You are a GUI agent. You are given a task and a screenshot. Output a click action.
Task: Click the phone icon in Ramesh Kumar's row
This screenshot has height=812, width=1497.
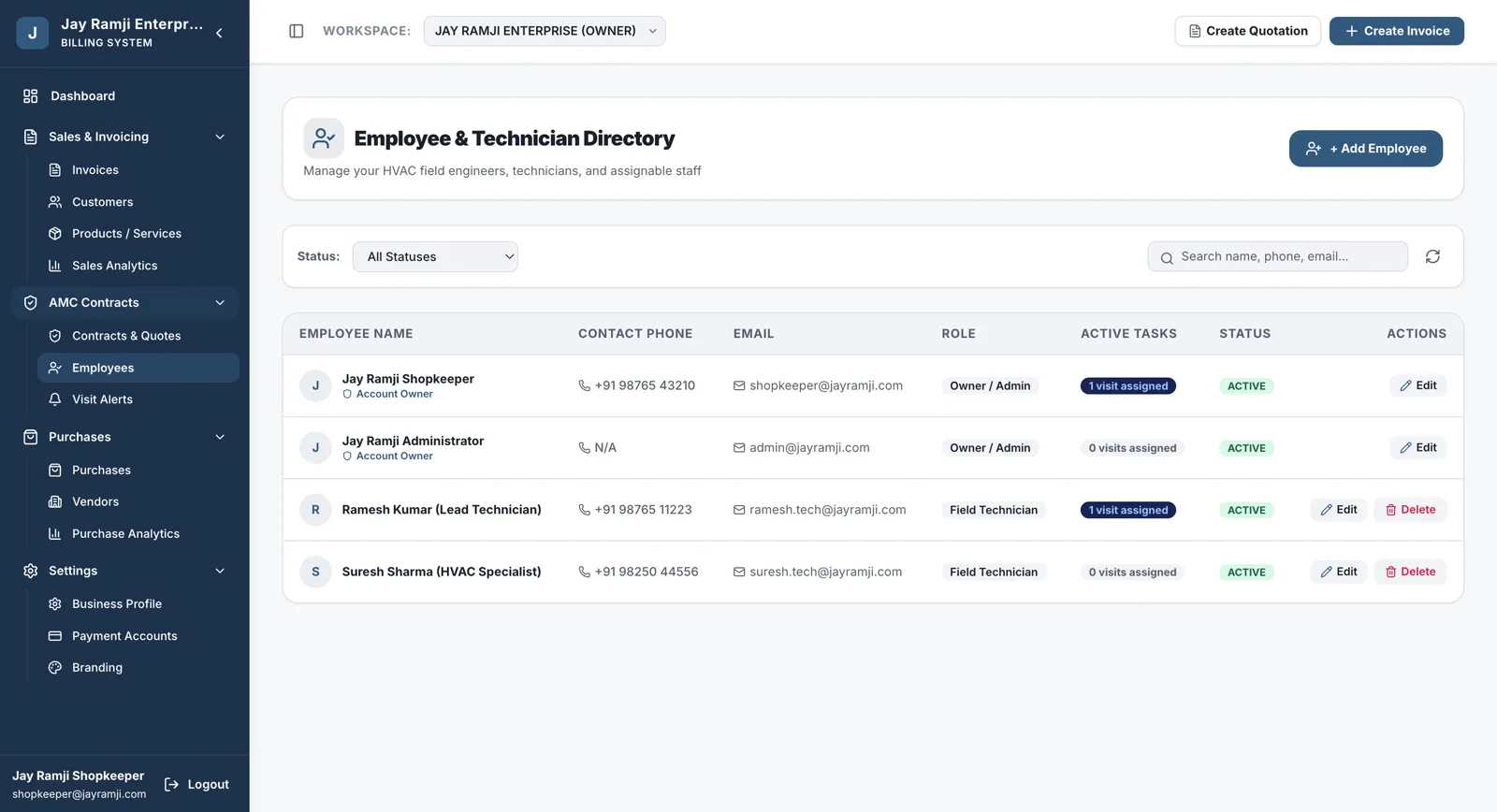[585, 510]
